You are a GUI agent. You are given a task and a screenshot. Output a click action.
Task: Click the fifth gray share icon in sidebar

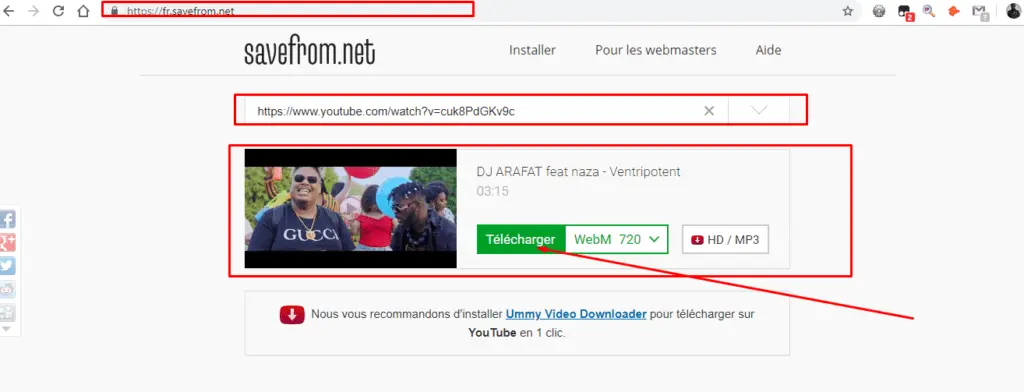coord(7,312)
